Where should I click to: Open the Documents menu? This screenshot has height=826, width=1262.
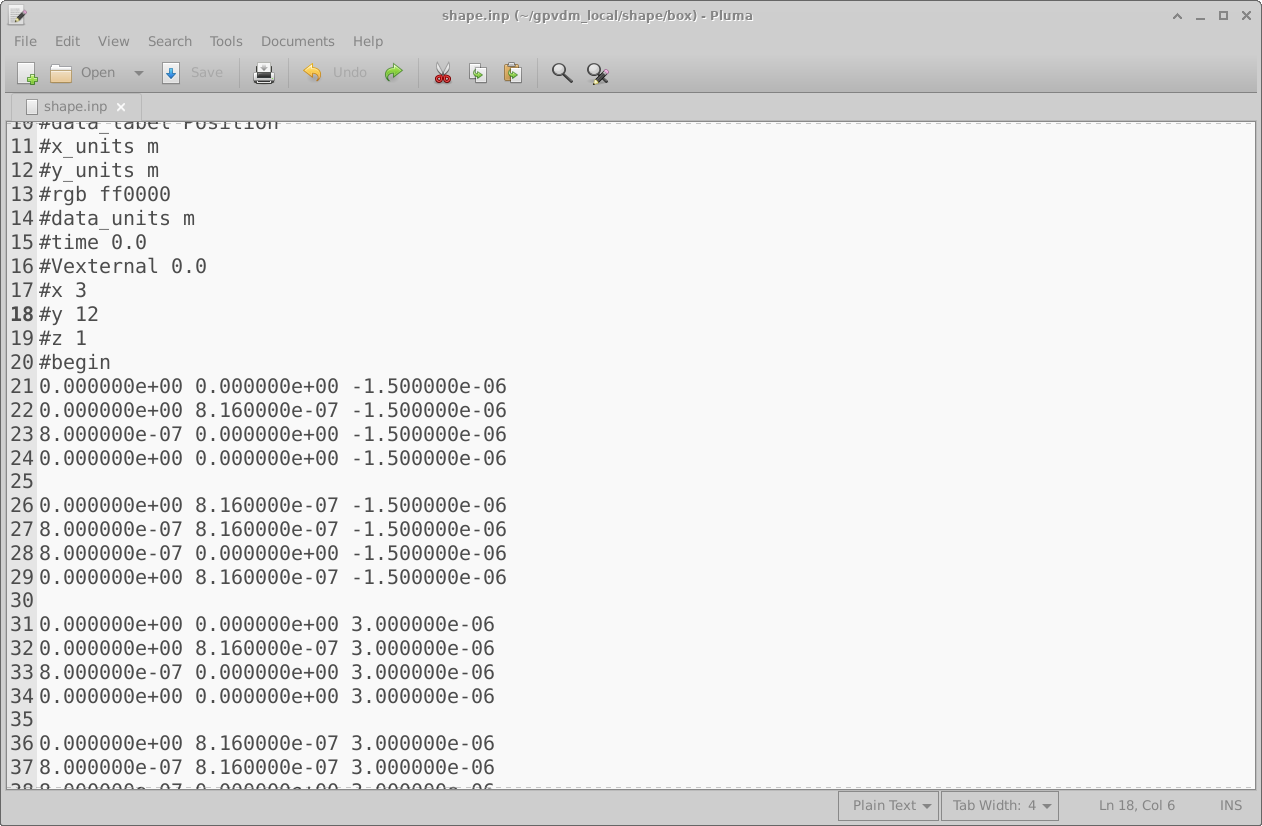click(297, 41)
